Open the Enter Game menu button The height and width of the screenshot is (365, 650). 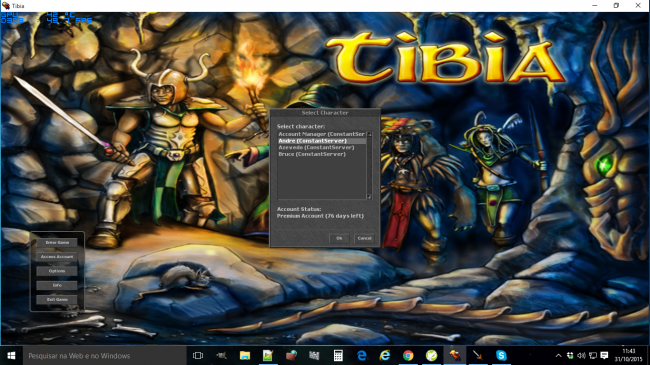coord(57,243)
